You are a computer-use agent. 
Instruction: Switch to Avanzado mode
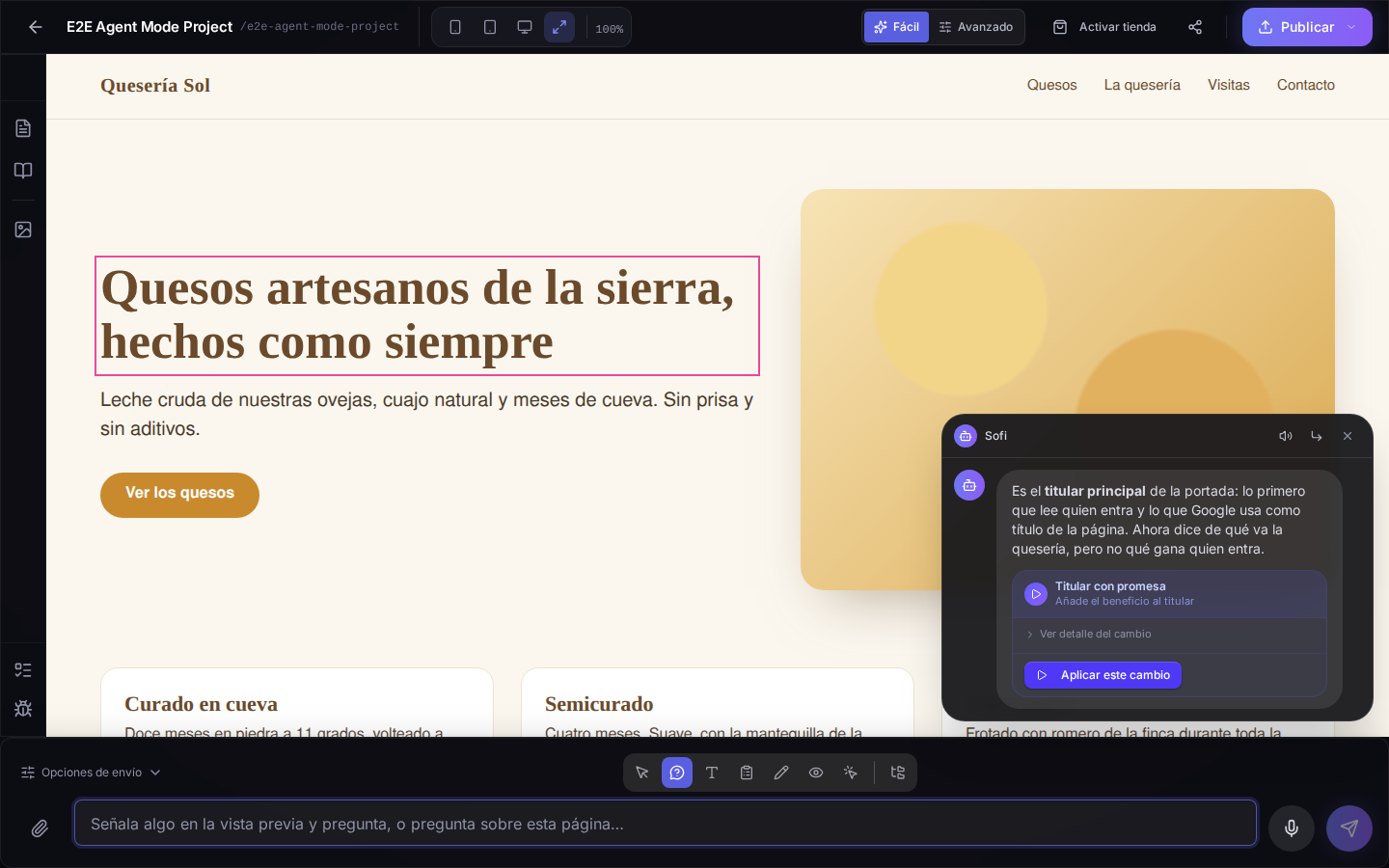pyautogui.click(x=976, y=27)
